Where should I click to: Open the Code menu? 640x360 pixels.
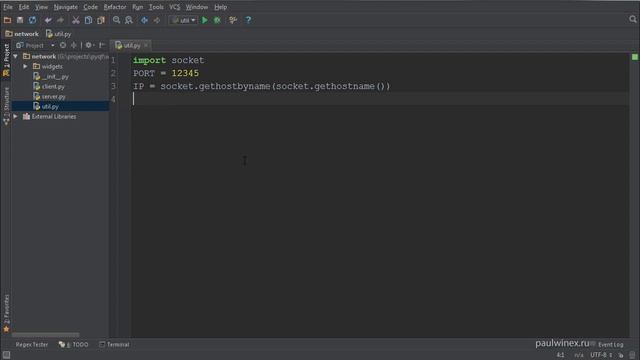pyautogui.click(x=91, y=7)
